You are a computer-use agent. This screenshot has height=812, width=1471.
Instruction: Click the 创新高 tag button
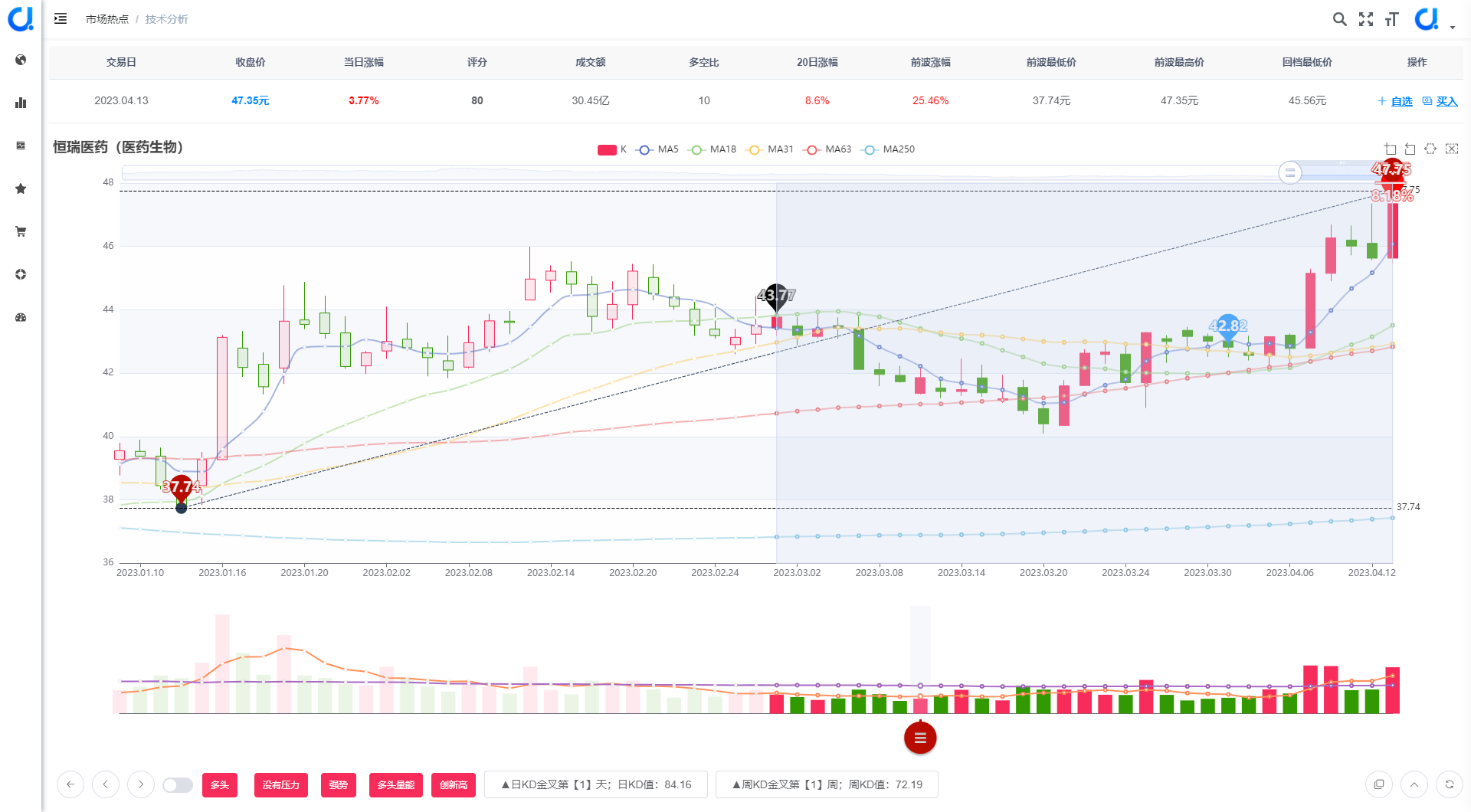454,785
